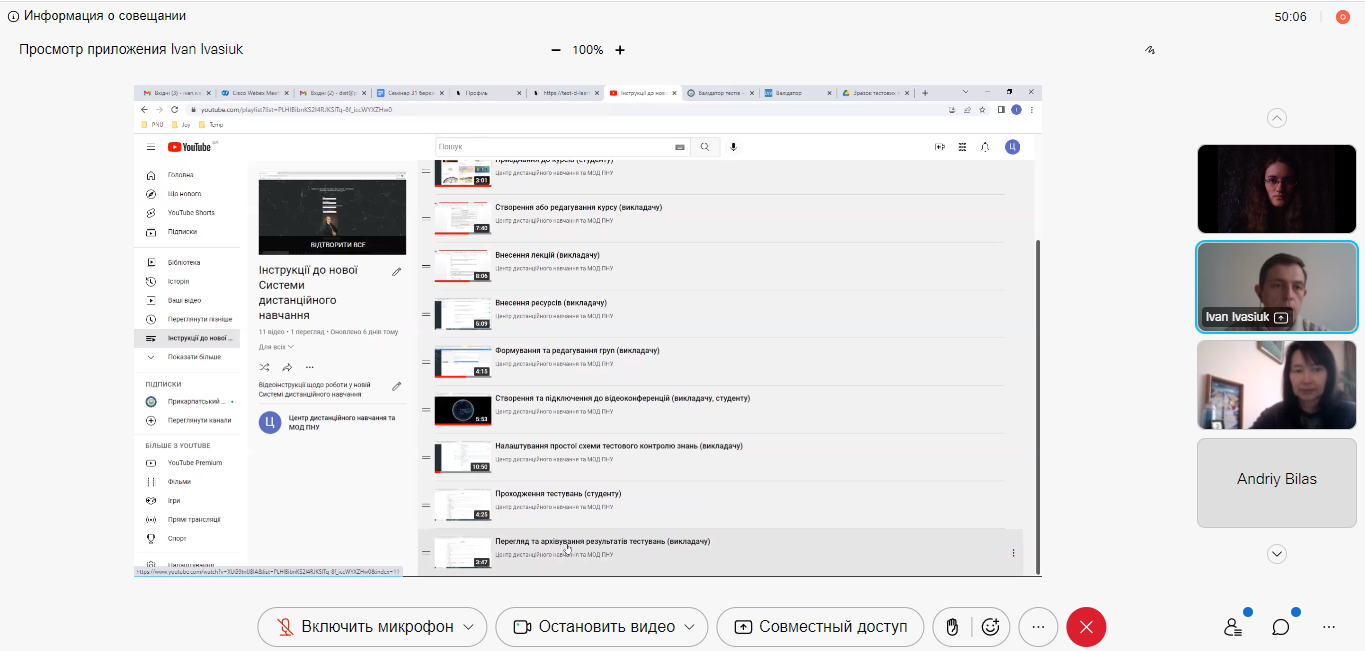Raise hand icon button

(953, 627)
